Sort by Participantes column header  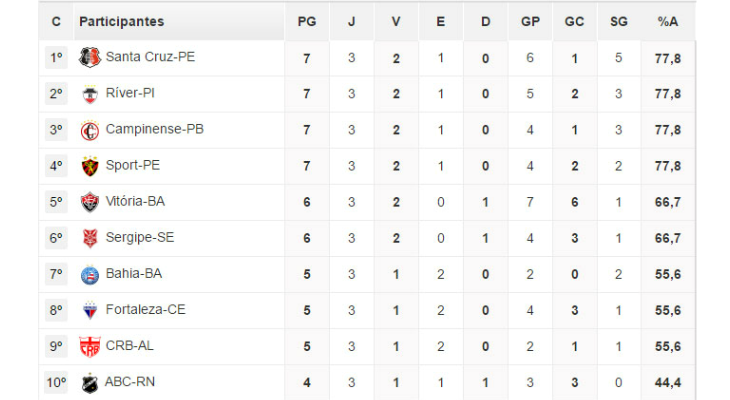point(121,21)
